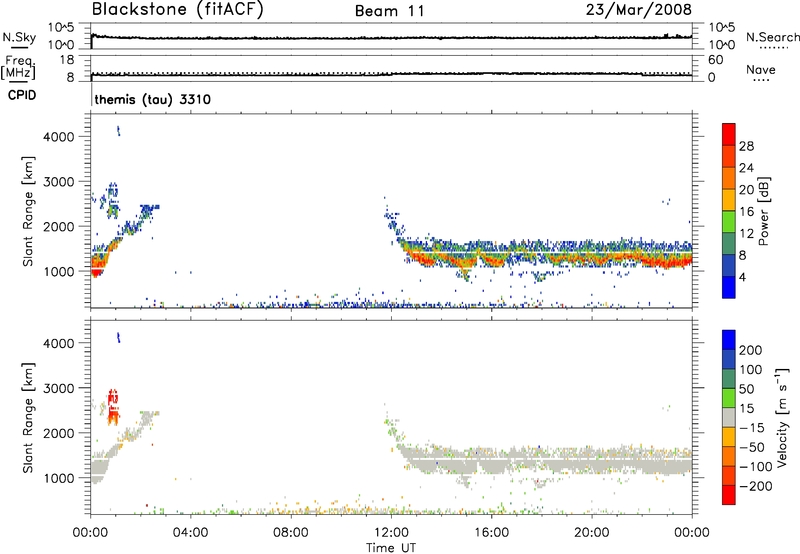Pick the red bottom segment of velocity colorbar
The height and width of the screenshot is (554, 800).
pos(729,495)
